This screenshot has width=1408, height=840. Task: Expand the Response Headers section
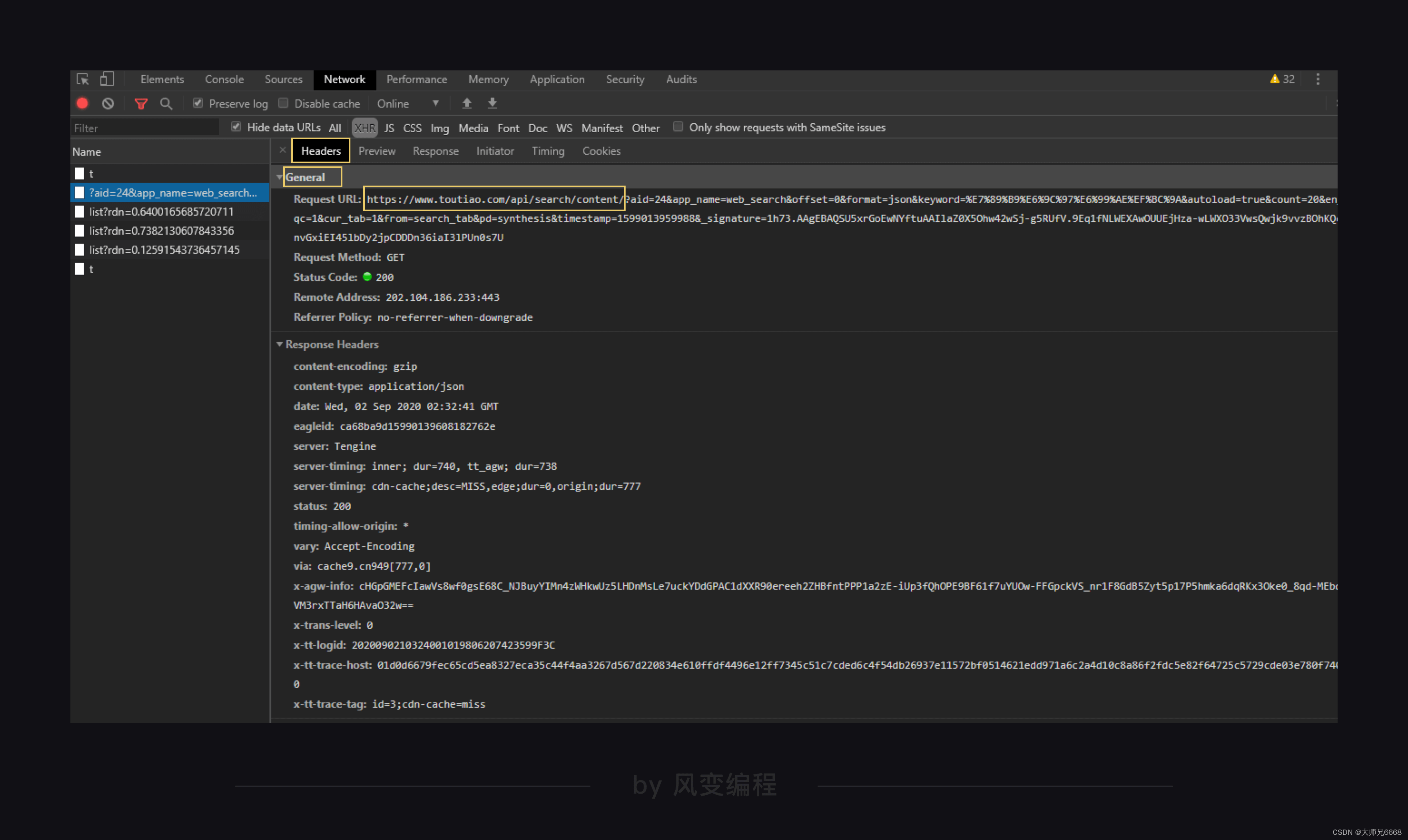(283, 345)
